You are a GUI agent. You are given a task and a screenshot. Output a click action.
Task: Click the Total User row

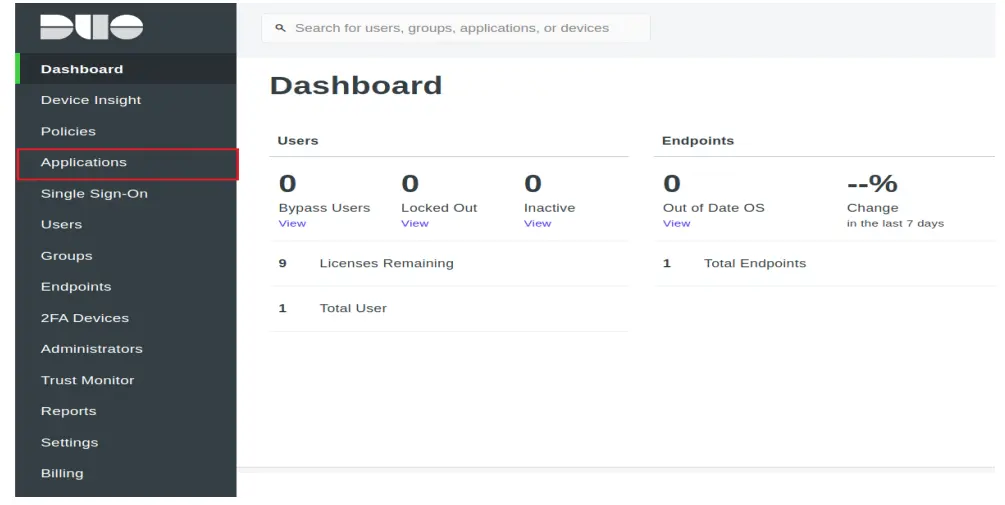coord(449,308)
